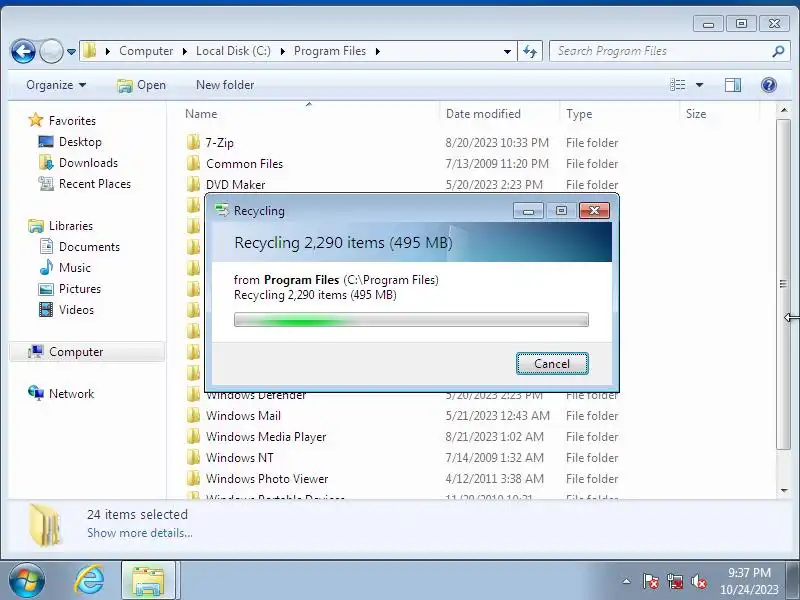Image resolution: width=800 pixels, height=600 pixels.
Task: Click the 7/14/2009 1:32 AM date cell
Action: 494,458
